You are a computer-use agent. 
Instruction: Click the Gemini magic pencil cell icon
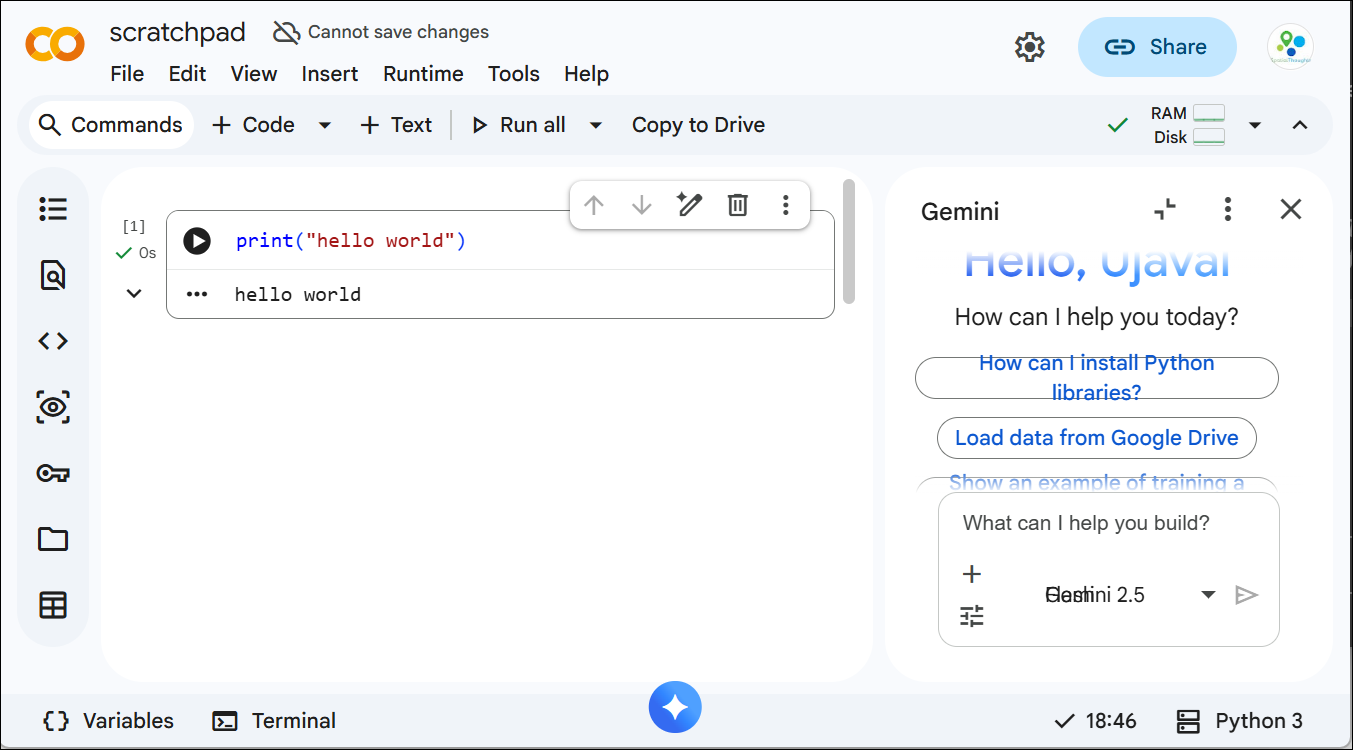(x=689, y=205)
